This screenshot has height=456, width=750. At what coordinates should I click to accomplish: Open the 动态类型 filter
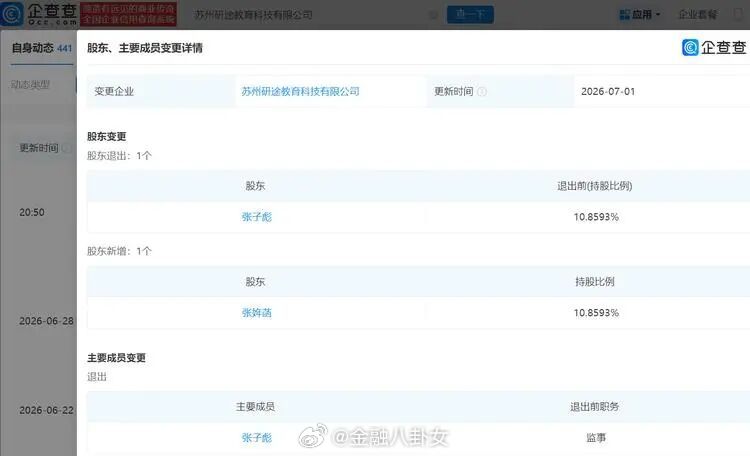pos(30,85)
